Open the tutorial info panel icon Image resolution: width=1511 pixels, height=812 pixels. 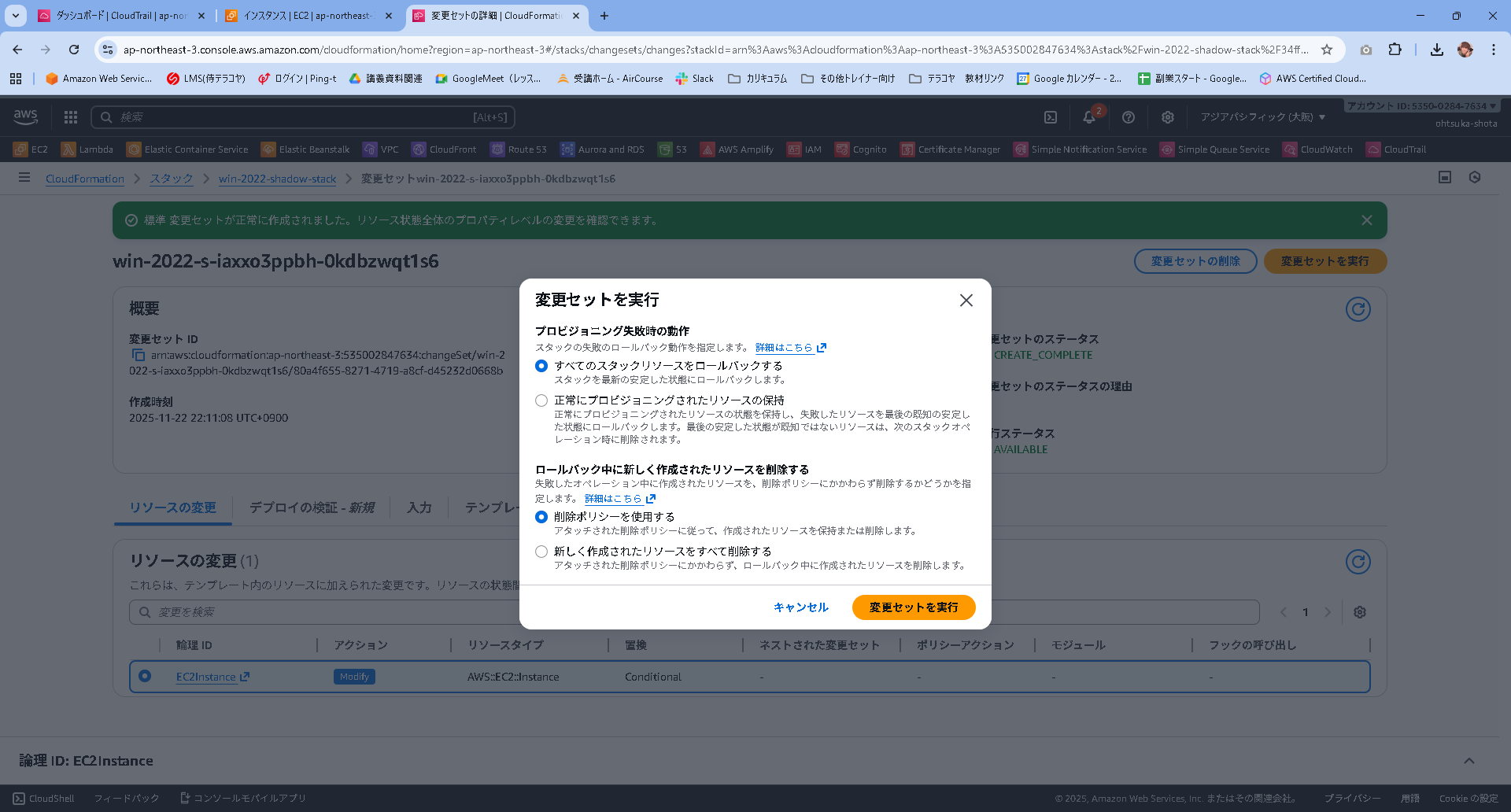pyautogui.click(x=1475, y=178)
